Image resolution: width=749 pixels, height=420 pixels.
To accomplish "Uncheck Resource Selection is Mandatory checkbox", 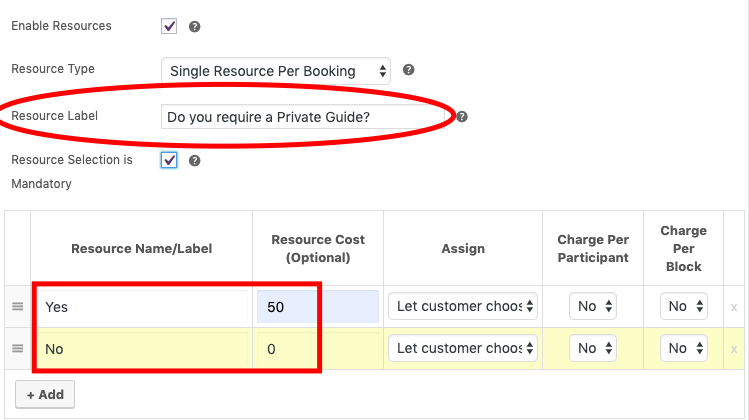I will pyautogui.click(x=169, y=160).
